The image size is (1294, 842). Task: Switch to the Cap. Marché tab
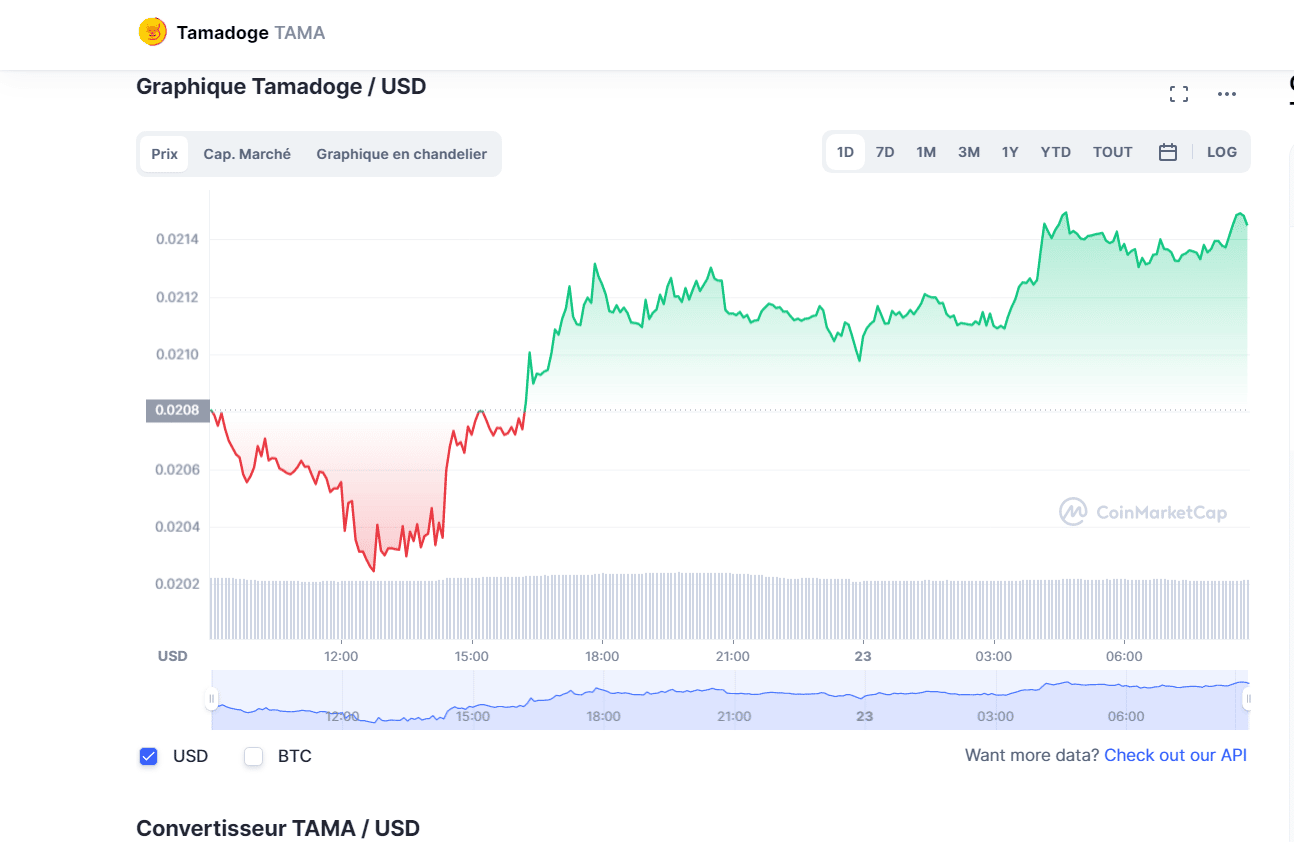pyautogui.click(x=247, y=154)
